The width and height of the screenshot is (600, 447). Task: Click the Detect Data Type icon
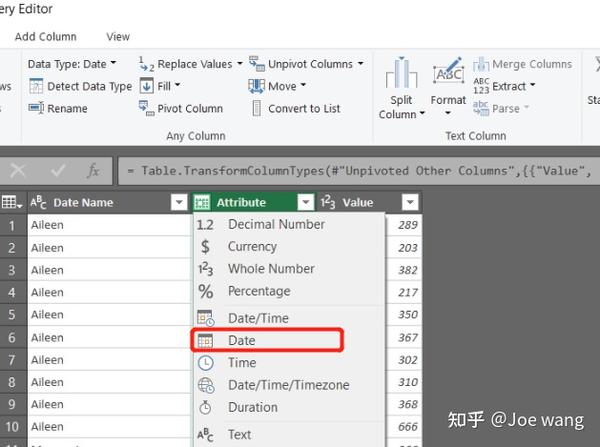click(36, 86)
